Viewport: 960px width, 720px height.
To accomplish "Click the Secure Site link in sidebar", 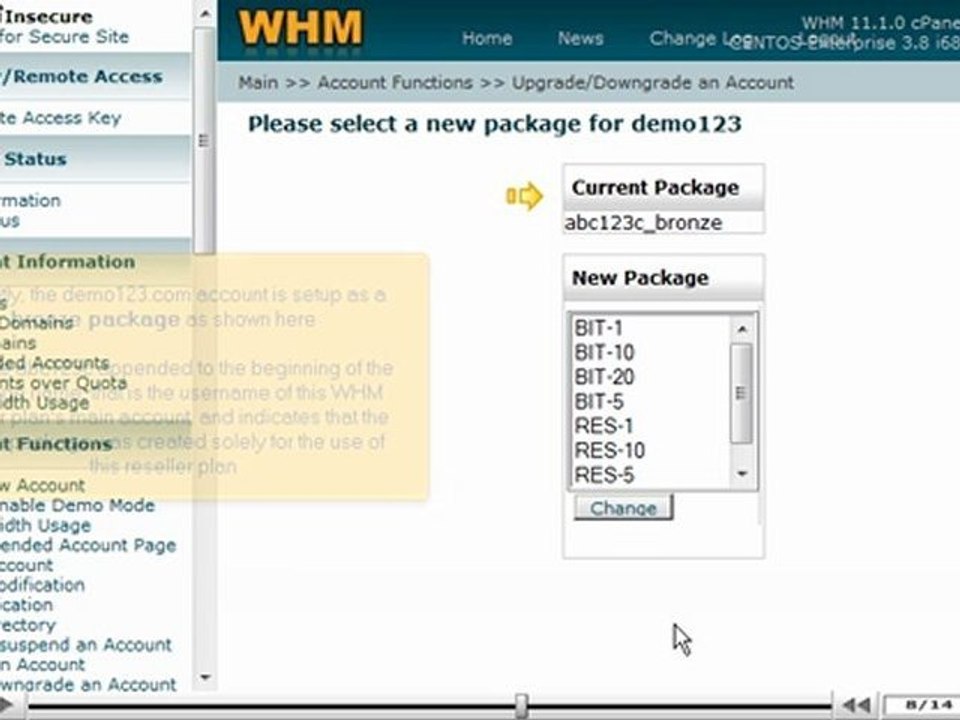I will (x=64, y=37).
